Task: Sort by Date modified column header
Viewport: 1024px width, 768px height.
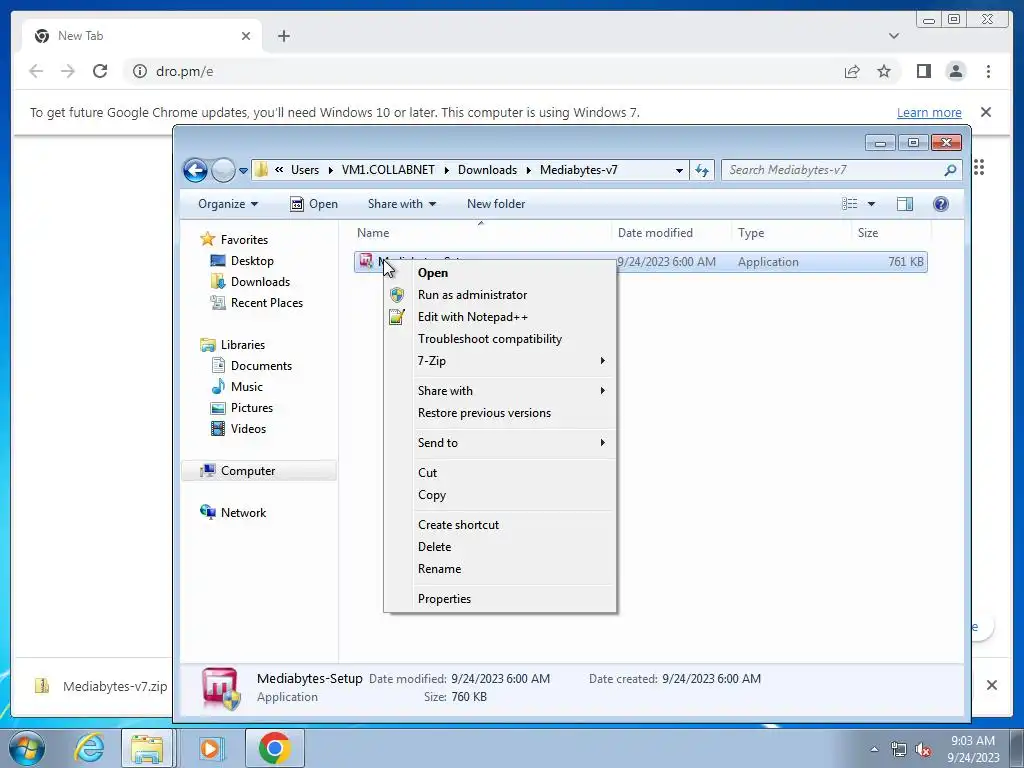Action: pos(671,233)
